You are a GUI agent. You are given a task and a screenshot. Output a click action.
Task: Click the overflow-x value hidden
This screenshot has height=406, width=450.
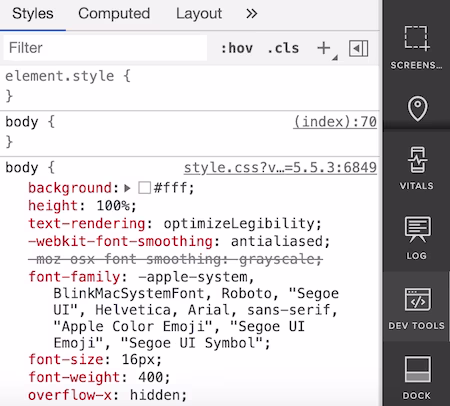pos(154,395)
